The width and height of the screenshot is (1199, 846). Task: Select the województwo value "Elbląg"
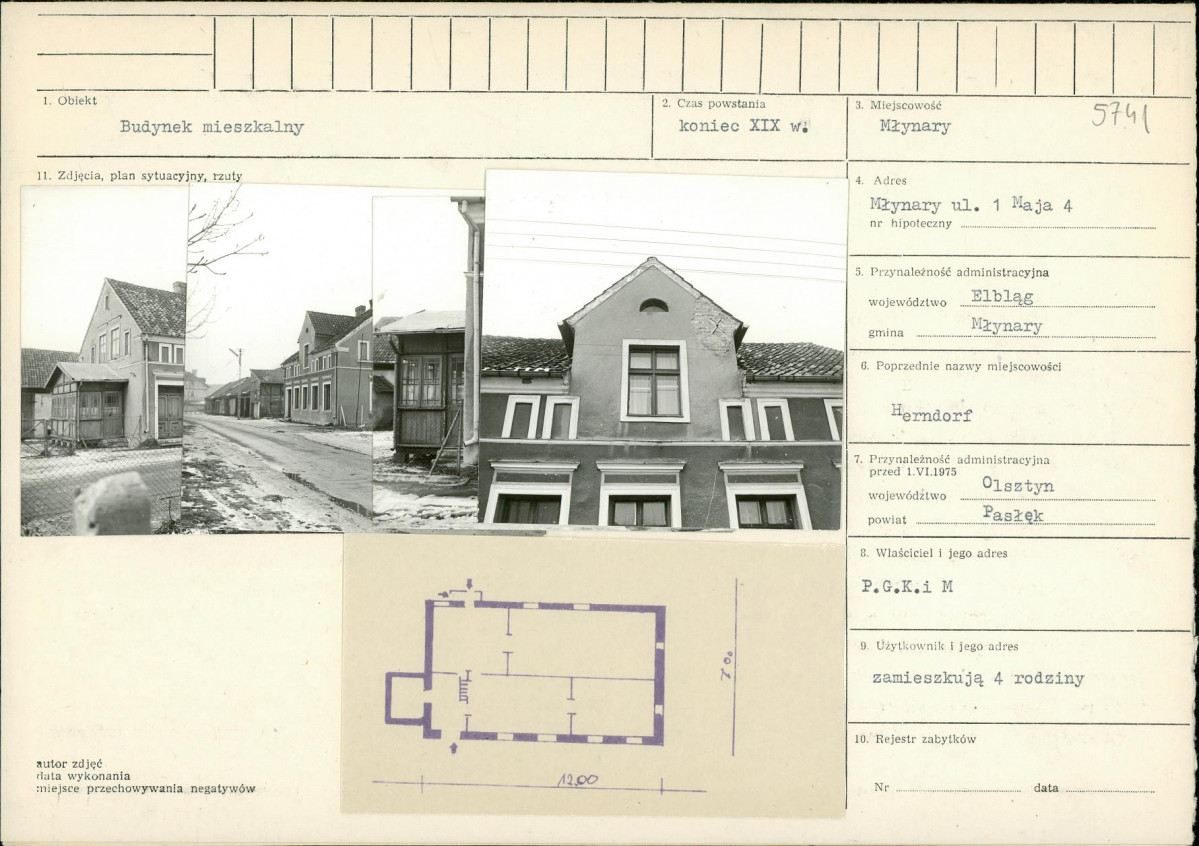point(1002,297)
